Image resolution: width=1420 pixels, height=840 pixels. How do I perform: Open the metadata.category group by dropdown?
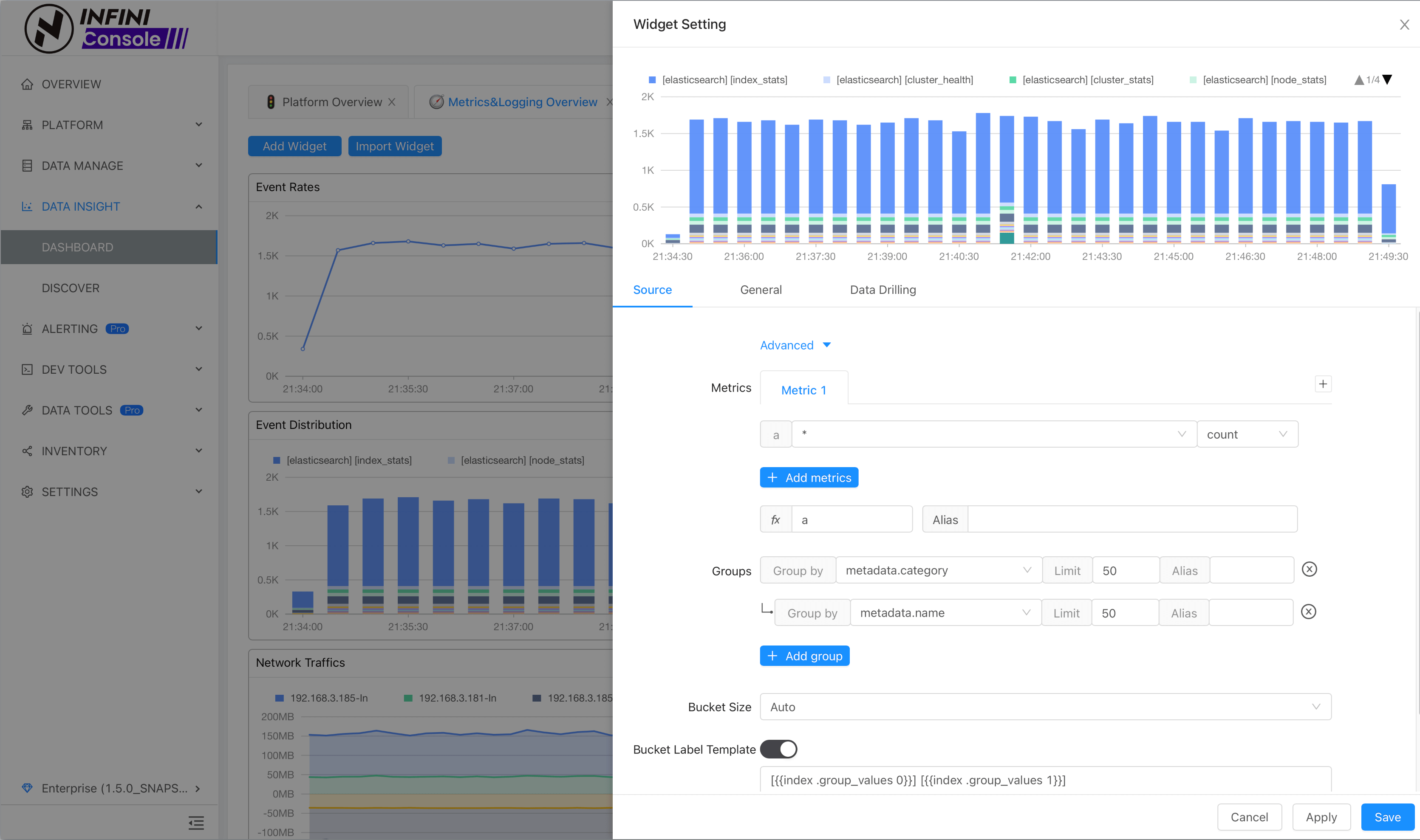coord(939,570)
